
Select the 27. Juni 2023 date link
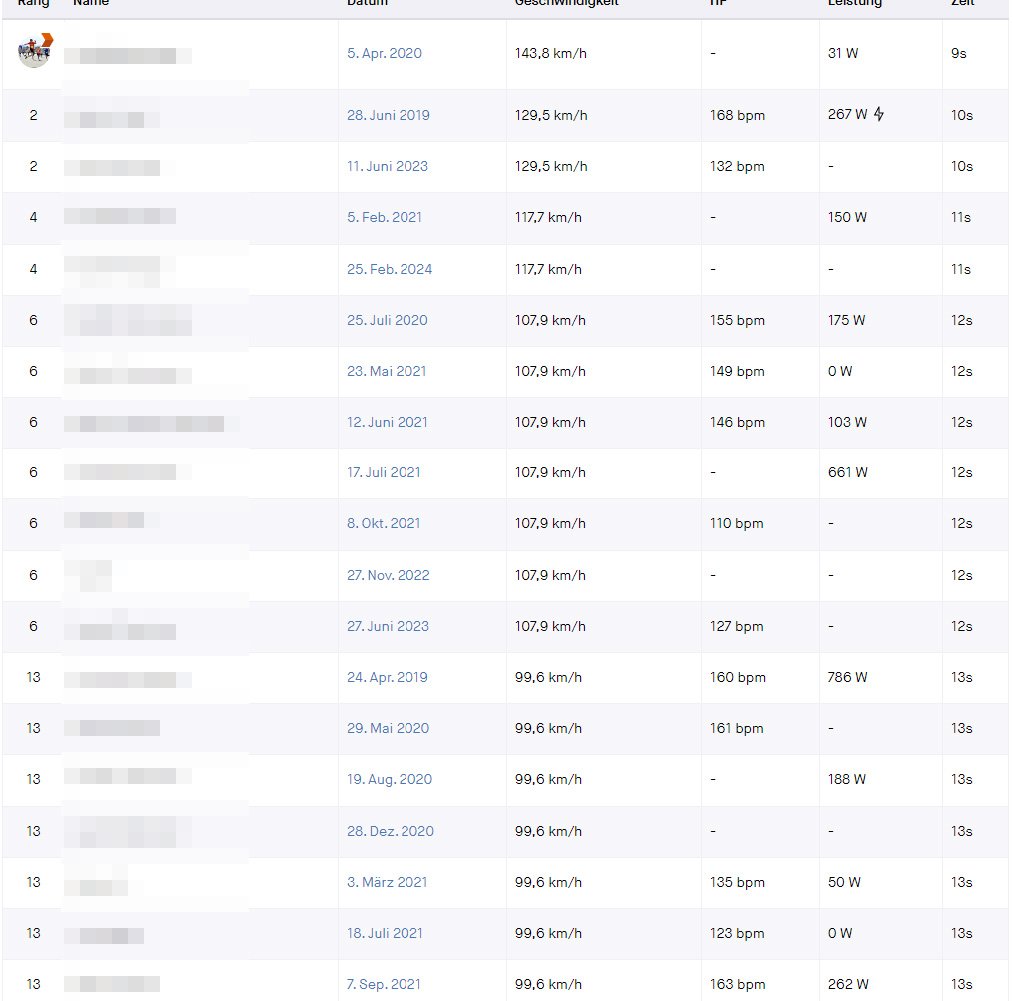pyautogui.click(x=387, y=627)
